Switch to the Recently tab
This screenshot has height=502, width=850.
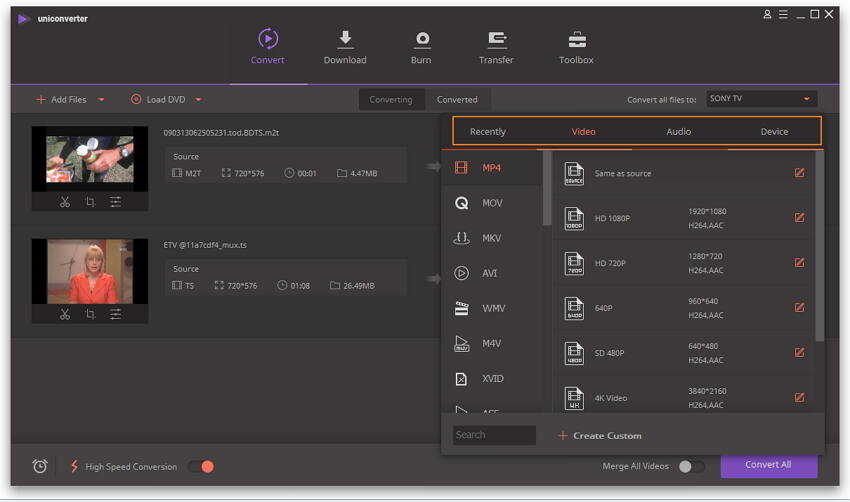click(487, 132)
